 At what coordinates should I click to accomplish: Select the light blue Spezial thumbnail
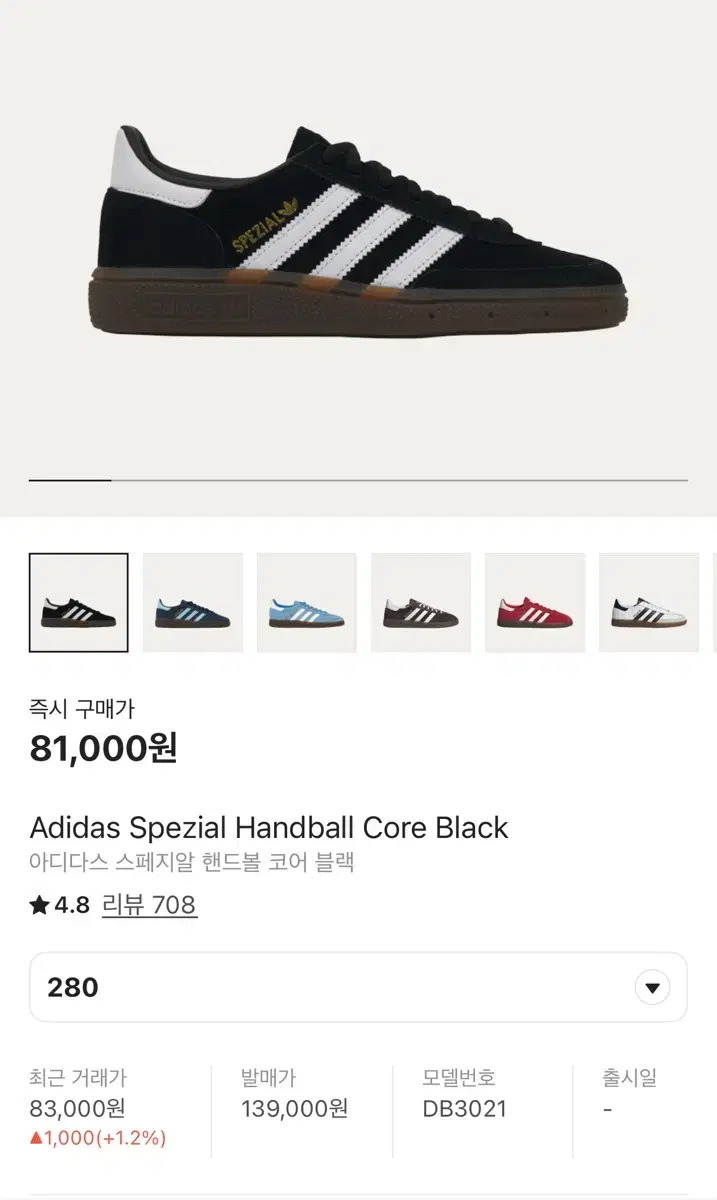[x=306, y=602]
